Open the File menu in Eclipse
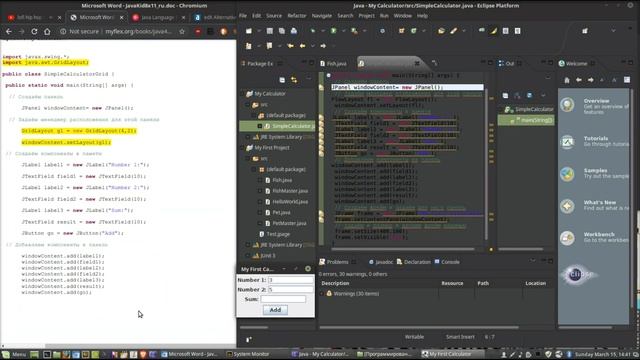The height and width of the screenshot is (360, 640). click(243, 16)
